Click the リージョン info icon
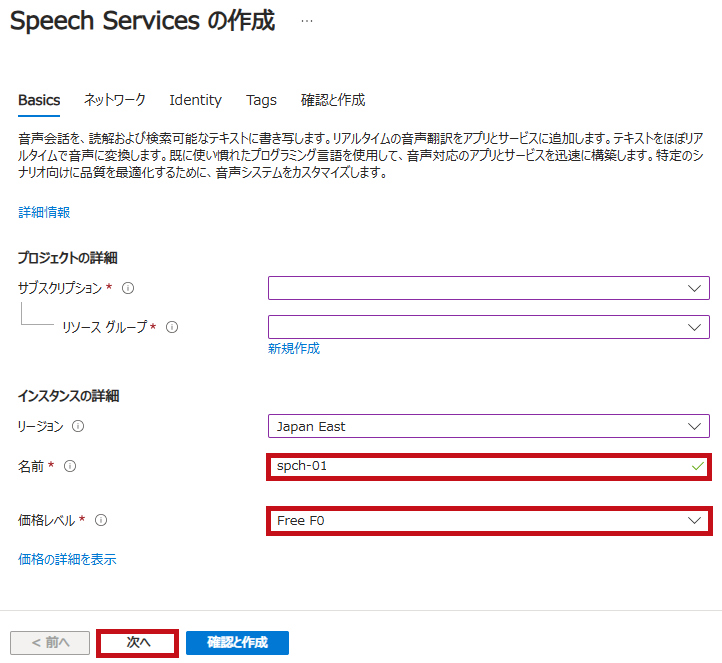 78,426
